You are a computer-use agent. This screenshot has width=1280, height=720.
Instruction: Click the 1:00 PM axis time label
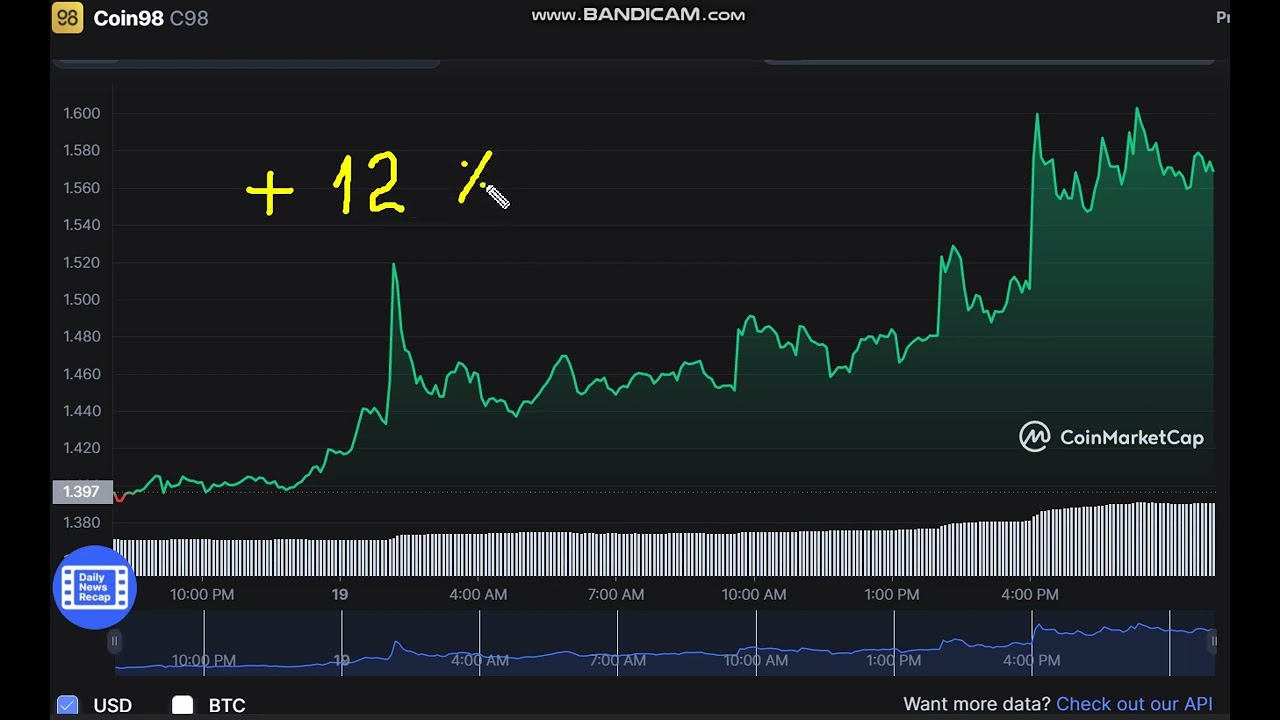892,594
